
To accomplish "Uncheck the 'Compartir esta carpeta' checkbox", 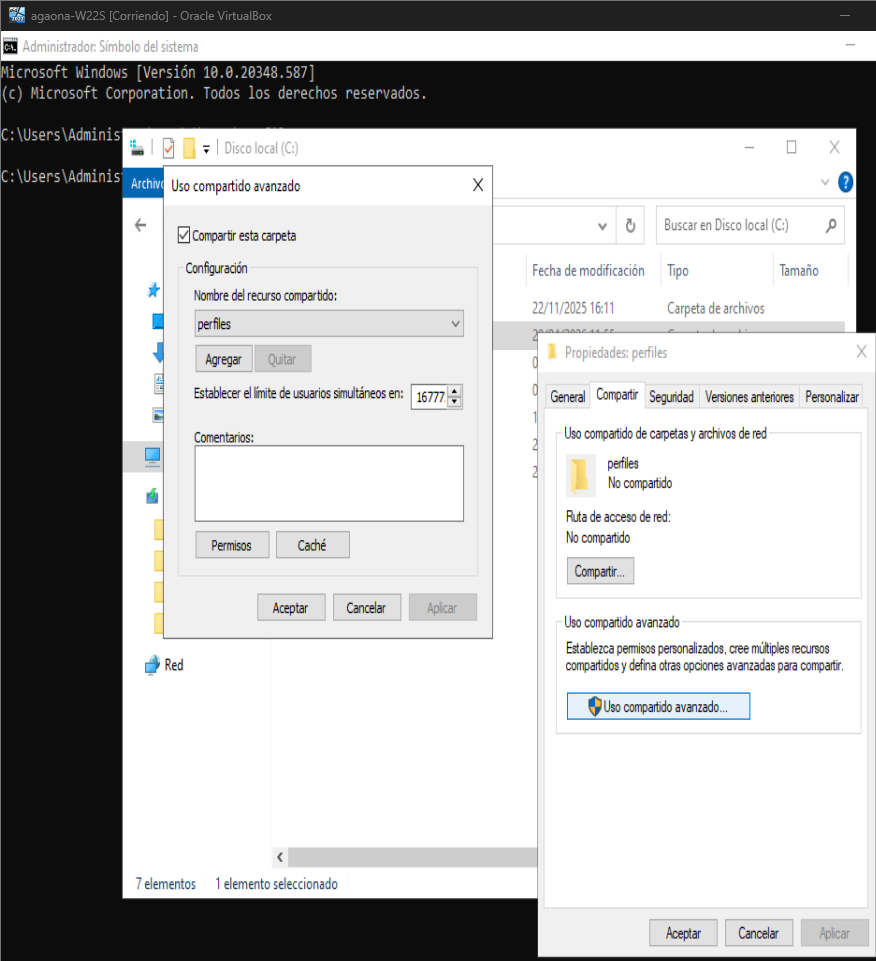I will click(x=183, y=235).
